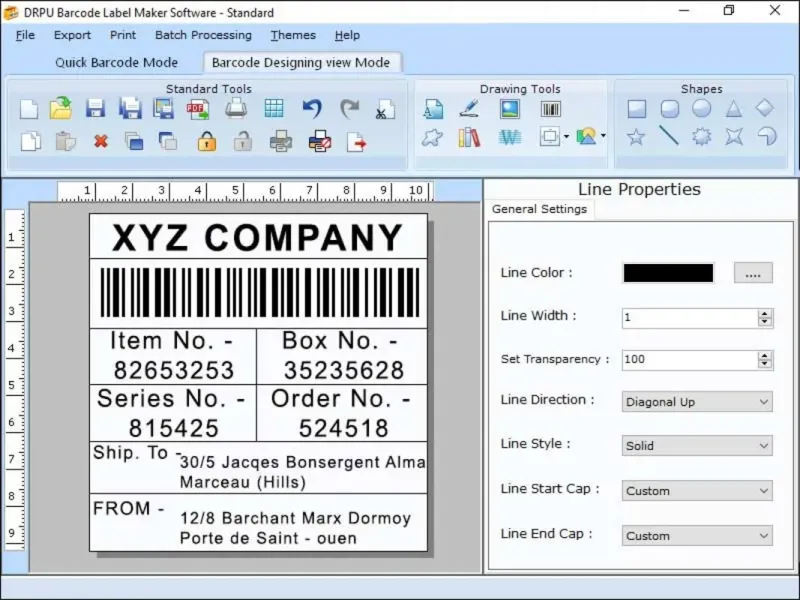Paste from clipboard icon
This screenshot has width=800, height=600.
click(65, 141)
